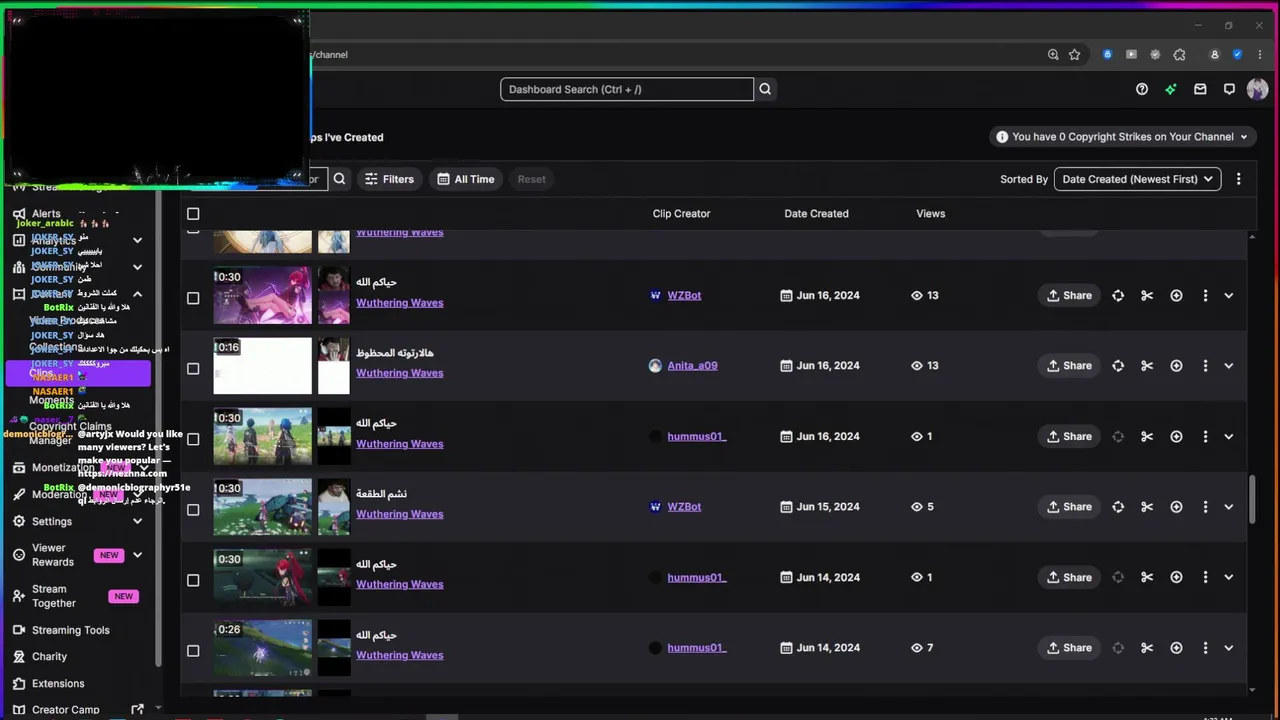Click the Dashboard Search input field

tap(627, 89)
